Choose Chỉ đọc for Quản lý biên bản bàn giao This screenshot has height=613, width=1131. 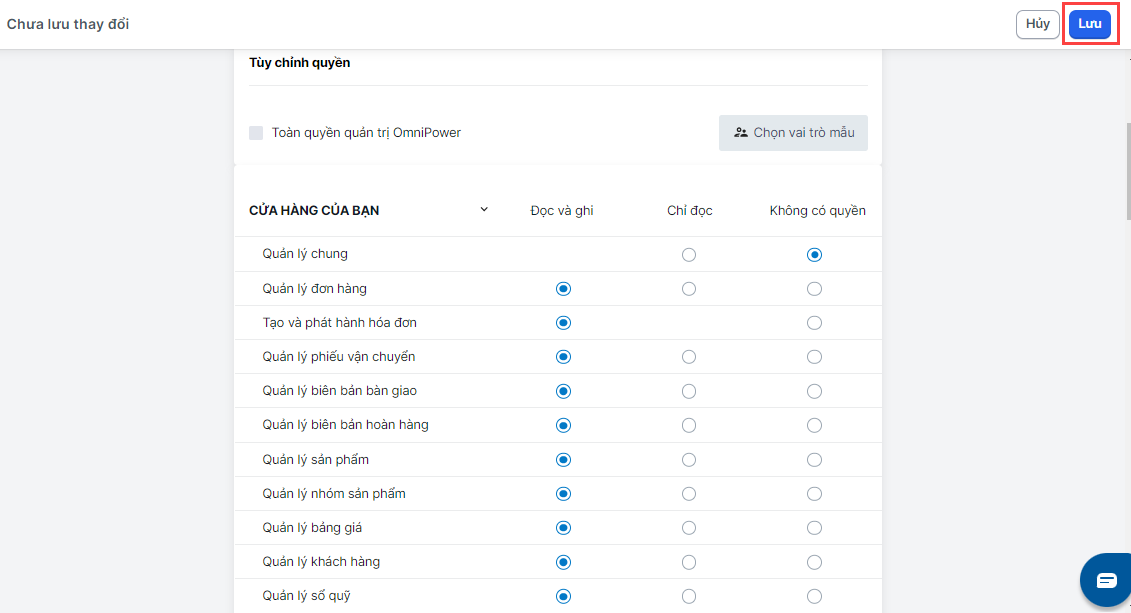pos(689,391)
